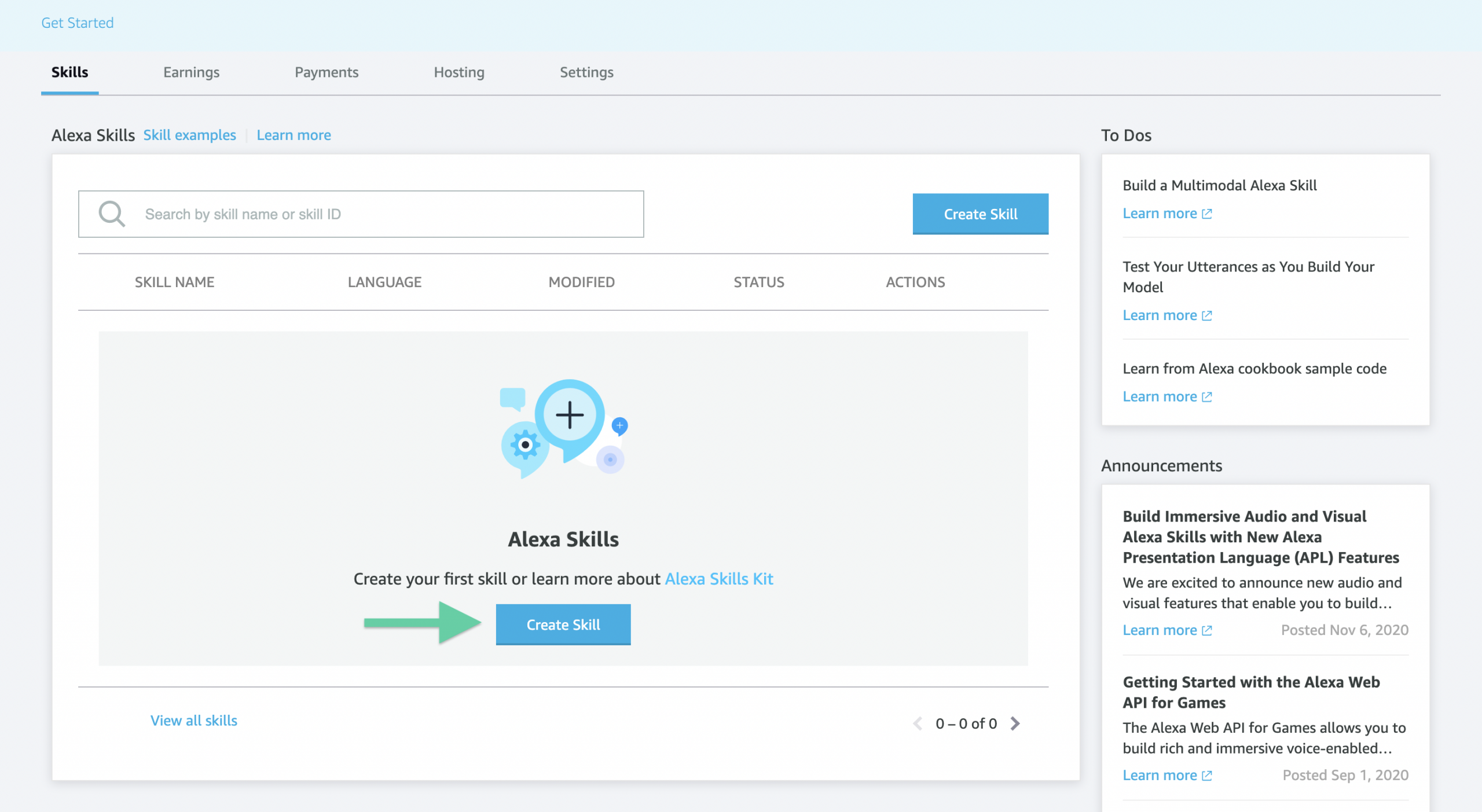
Task: Open Learn more for Multimodal Alexa Skill
Action: tap(1167, 214)
